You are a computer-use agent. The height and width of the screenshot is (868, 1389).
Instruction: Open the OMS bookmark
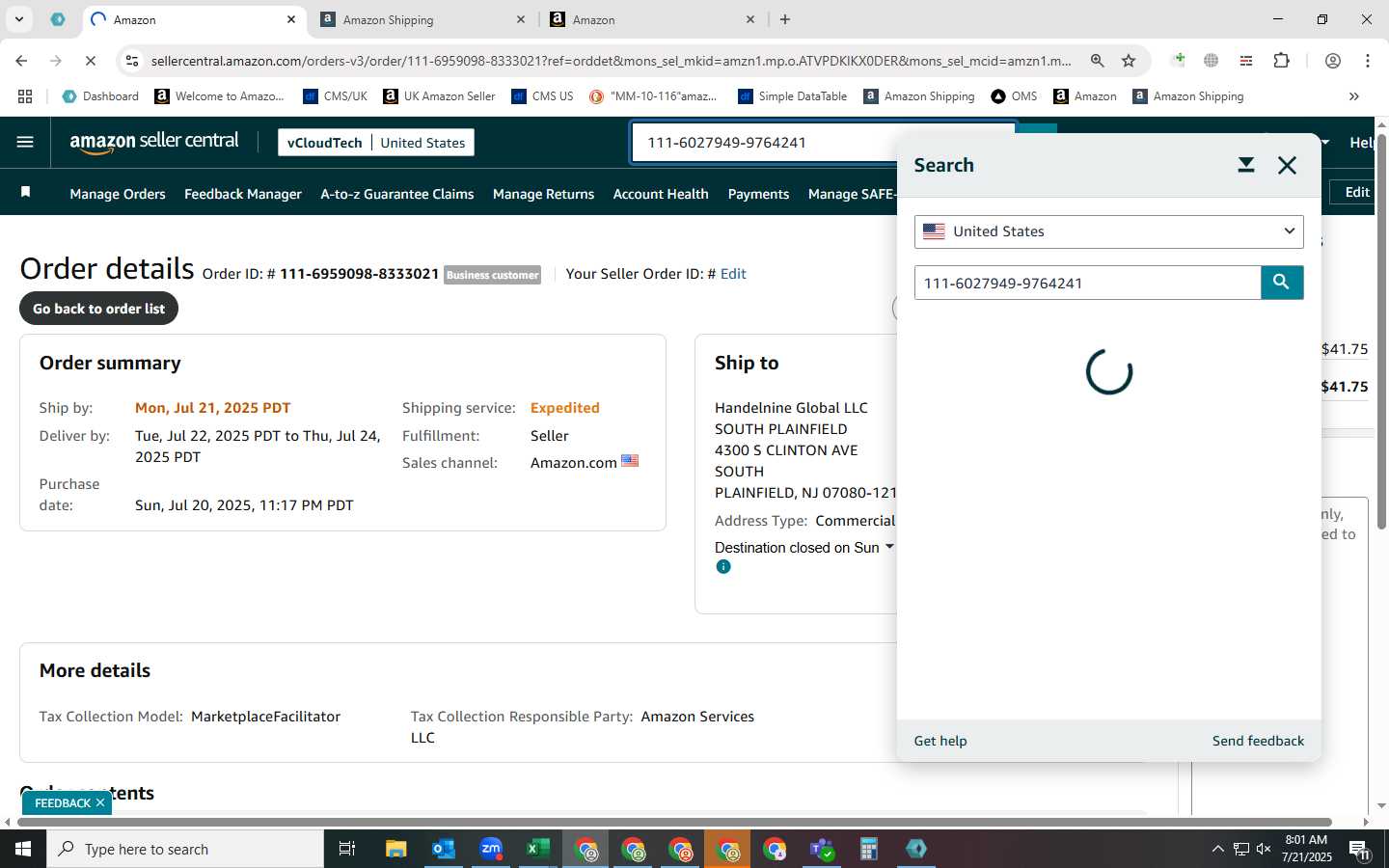(x=1014, y=96)
